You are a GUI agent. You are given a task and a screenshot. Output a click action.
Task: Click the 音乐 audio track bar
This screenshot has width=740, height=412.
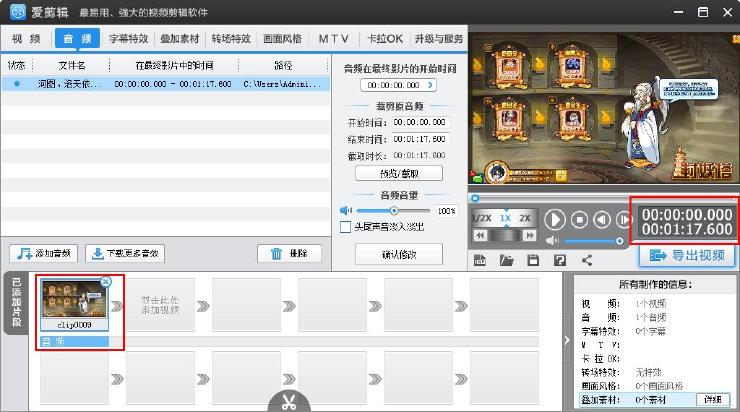(75, 341)
